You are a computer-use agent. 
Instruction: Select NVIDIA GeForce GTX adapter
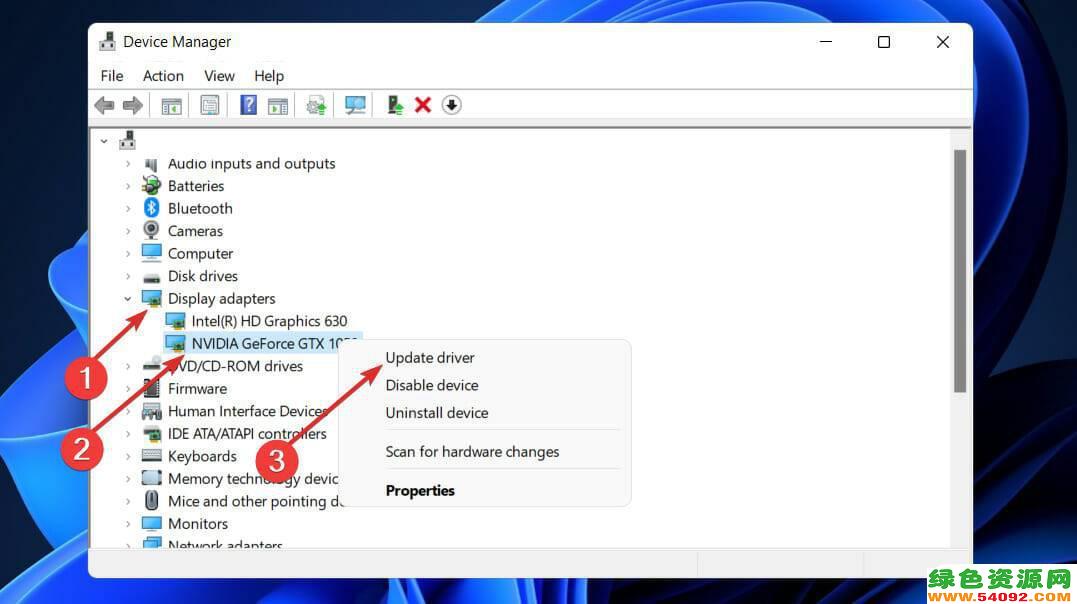point(275,343)
